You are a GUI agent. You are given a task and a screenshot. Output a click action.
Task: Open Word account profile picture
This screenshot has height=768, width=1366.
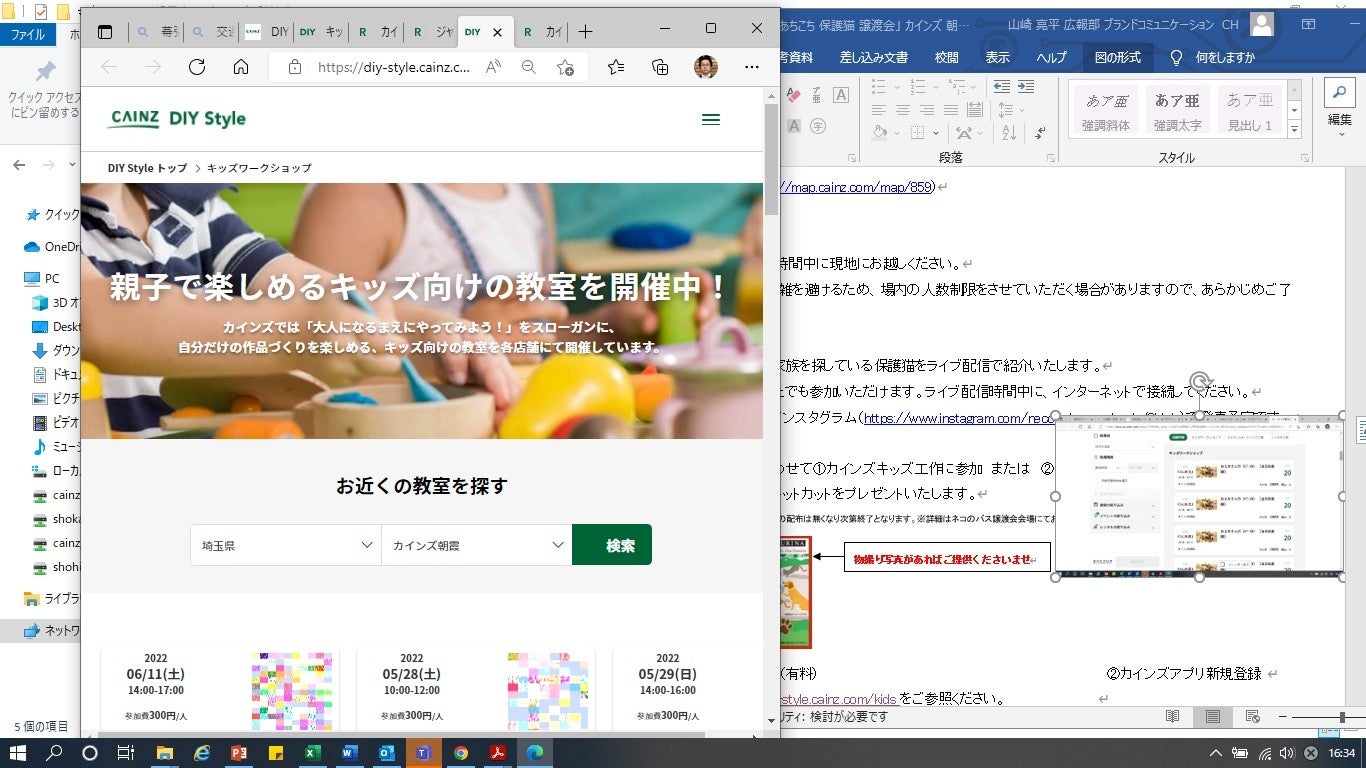click(1262, 25)
